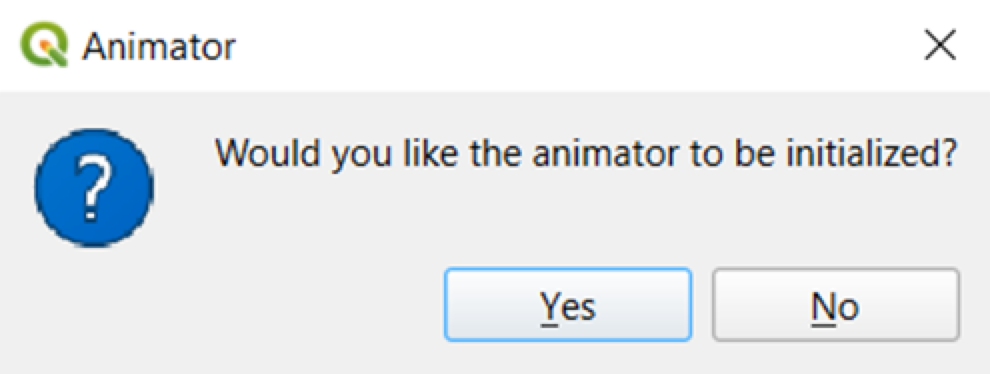Dismiss the dialog using the X icon
990x374 pixels.
939,46
